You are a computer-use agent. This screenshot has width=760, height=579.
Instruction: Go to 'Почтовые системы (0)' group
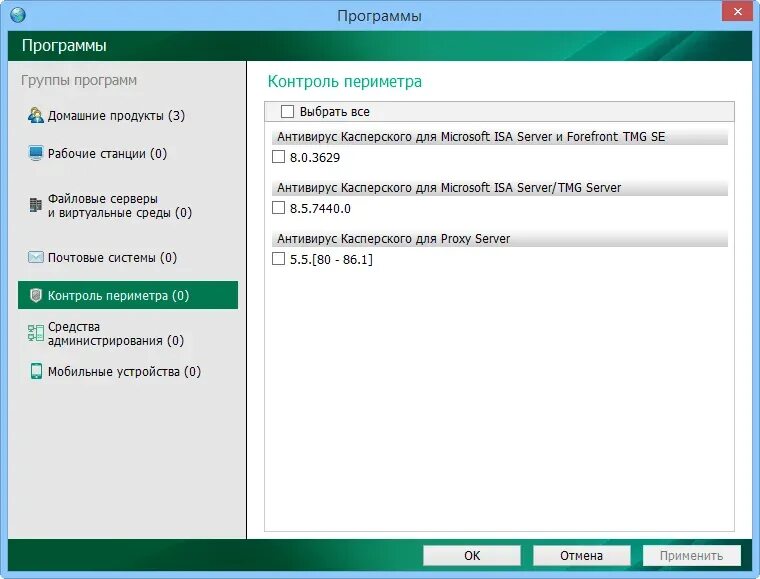tap(128, 257)
